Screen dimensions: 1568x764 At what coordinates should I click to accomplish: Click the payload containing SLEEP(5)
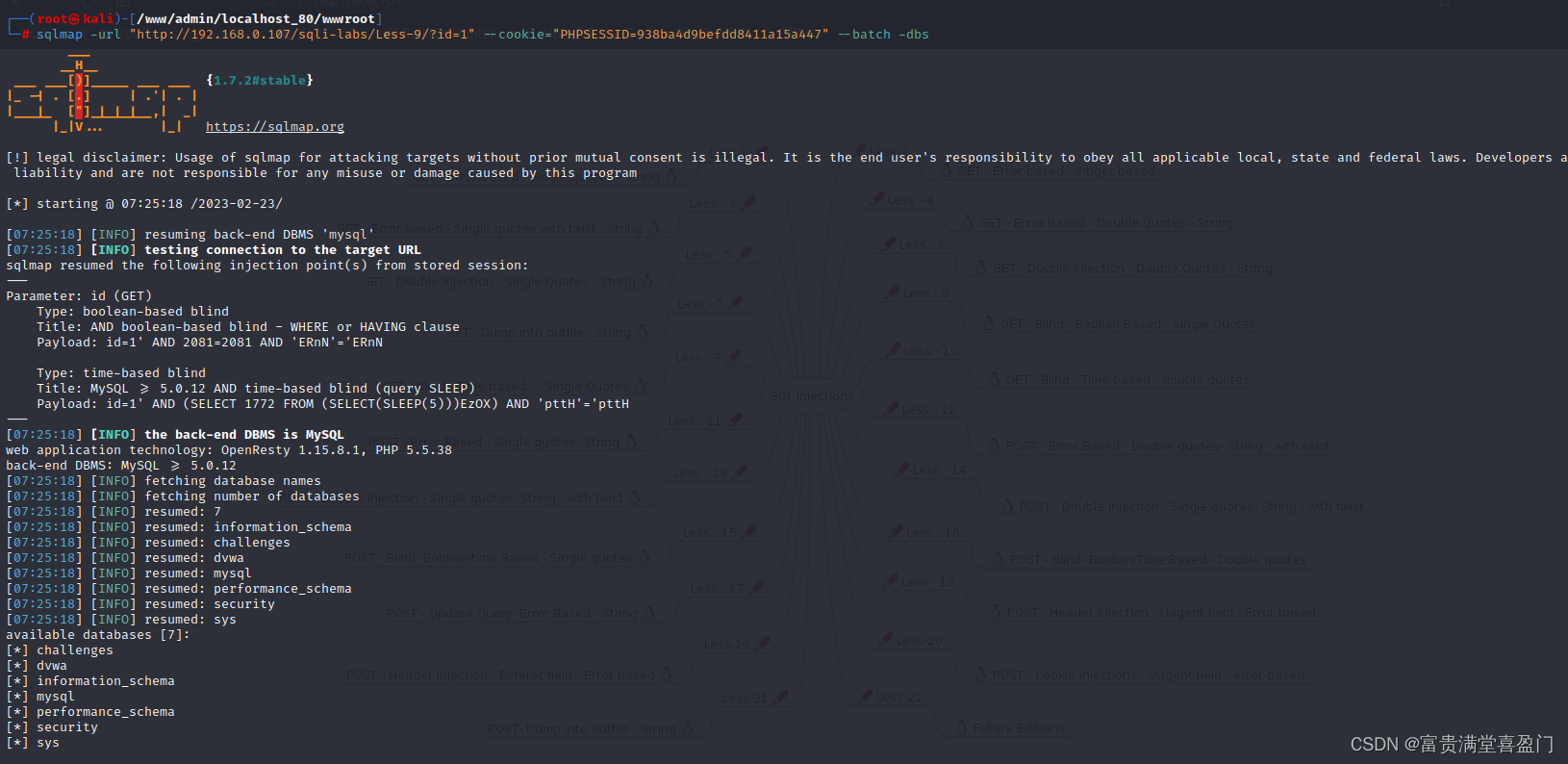(x=333, y=404)
